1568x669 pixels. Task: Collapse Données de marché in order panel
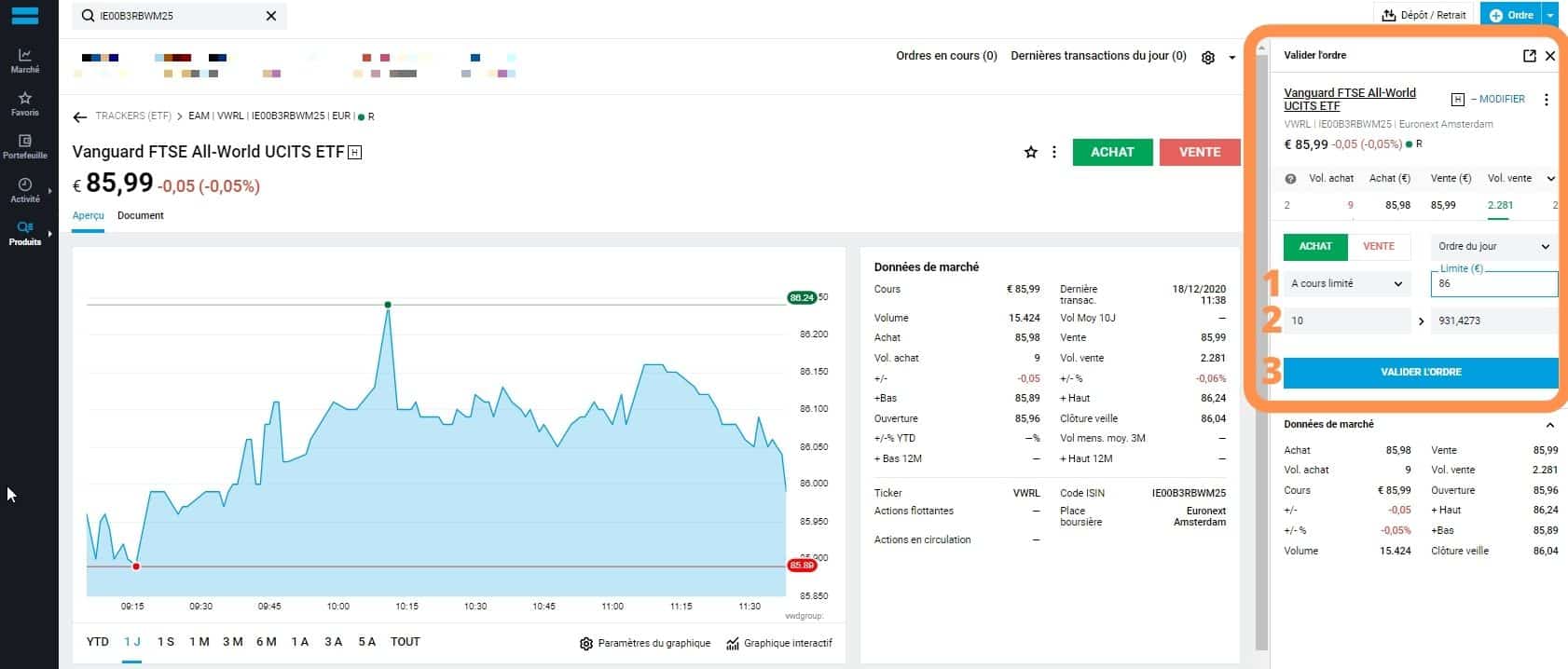click(1550, 425)
